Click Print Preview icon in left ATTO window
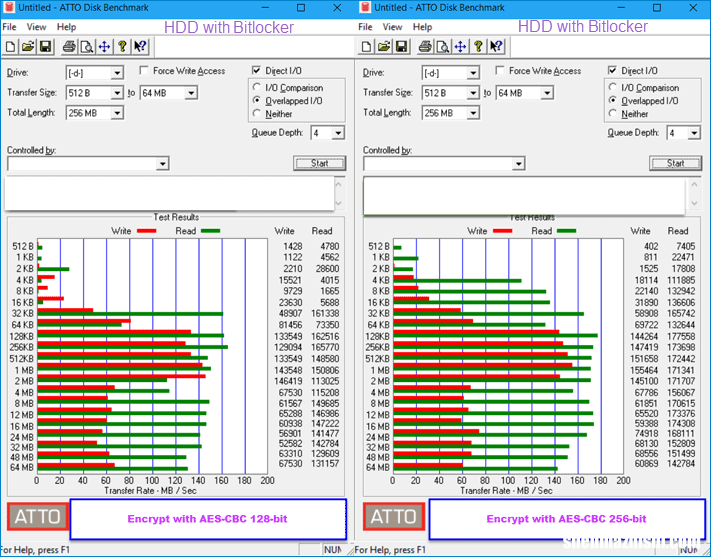This screenshot has height=557, width=711. click(x=87, y=46)
